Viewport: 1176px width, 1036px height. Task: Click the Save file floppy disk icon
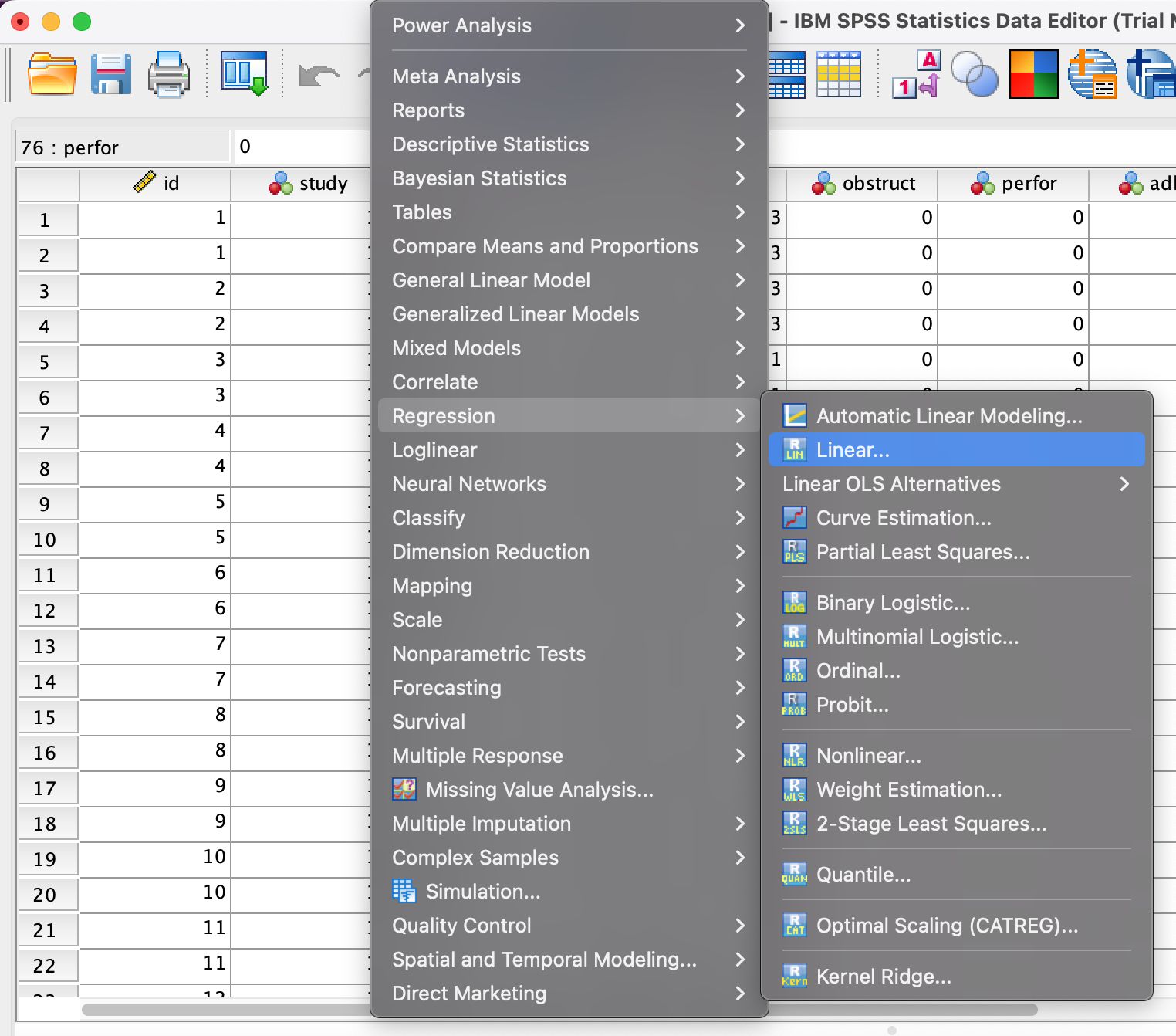(110, 75)
